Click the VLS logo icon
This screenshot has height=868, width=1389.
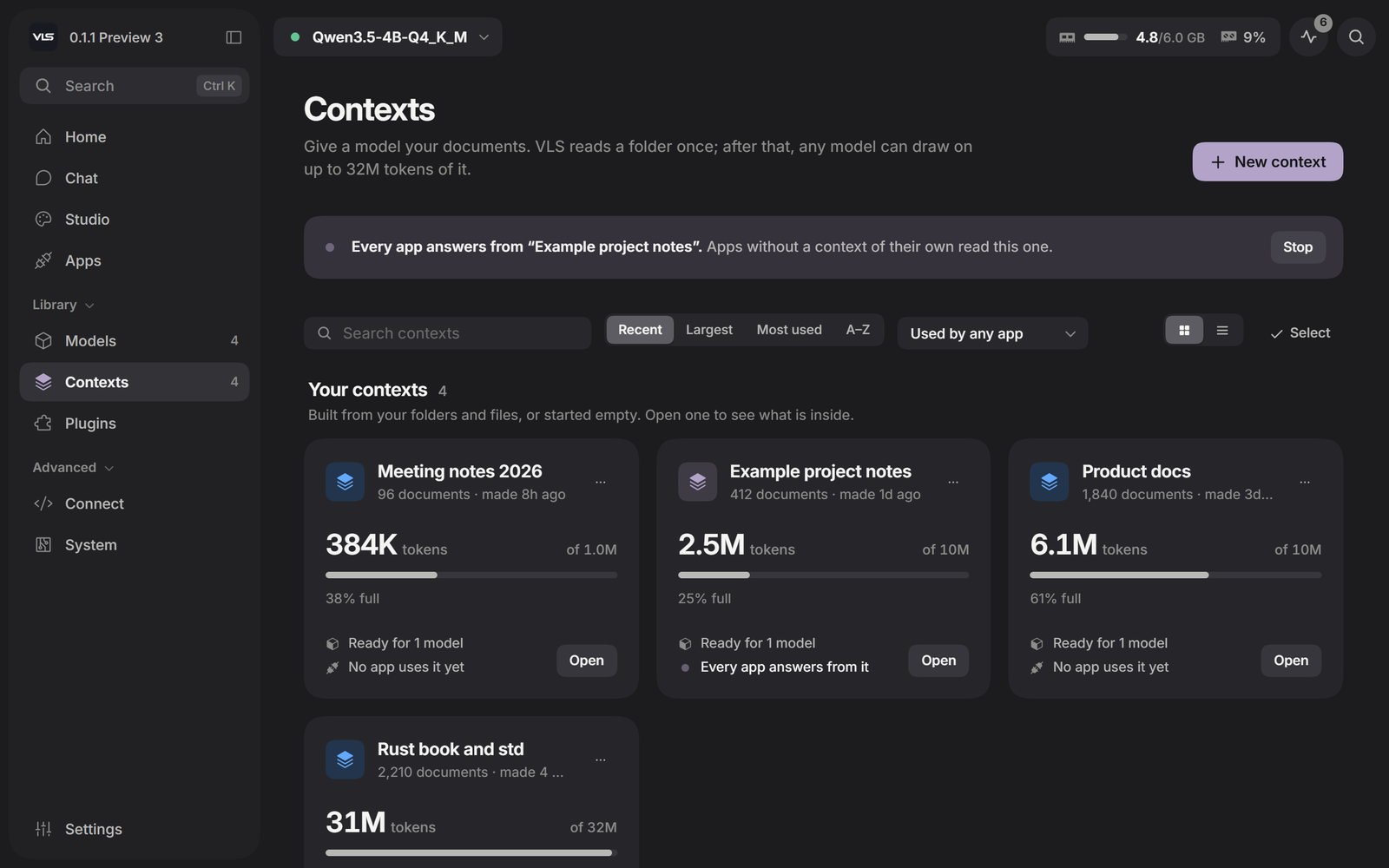pos(43,37)
